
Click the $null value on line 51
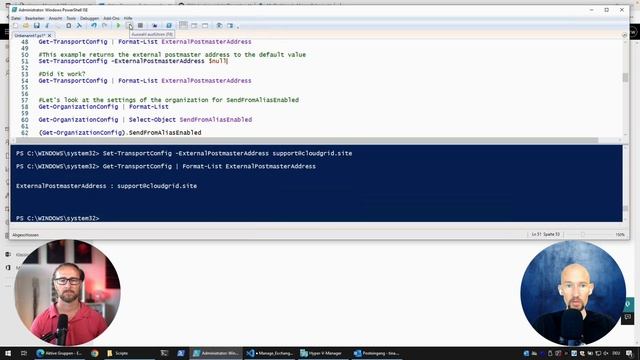[x=218, y=61]
